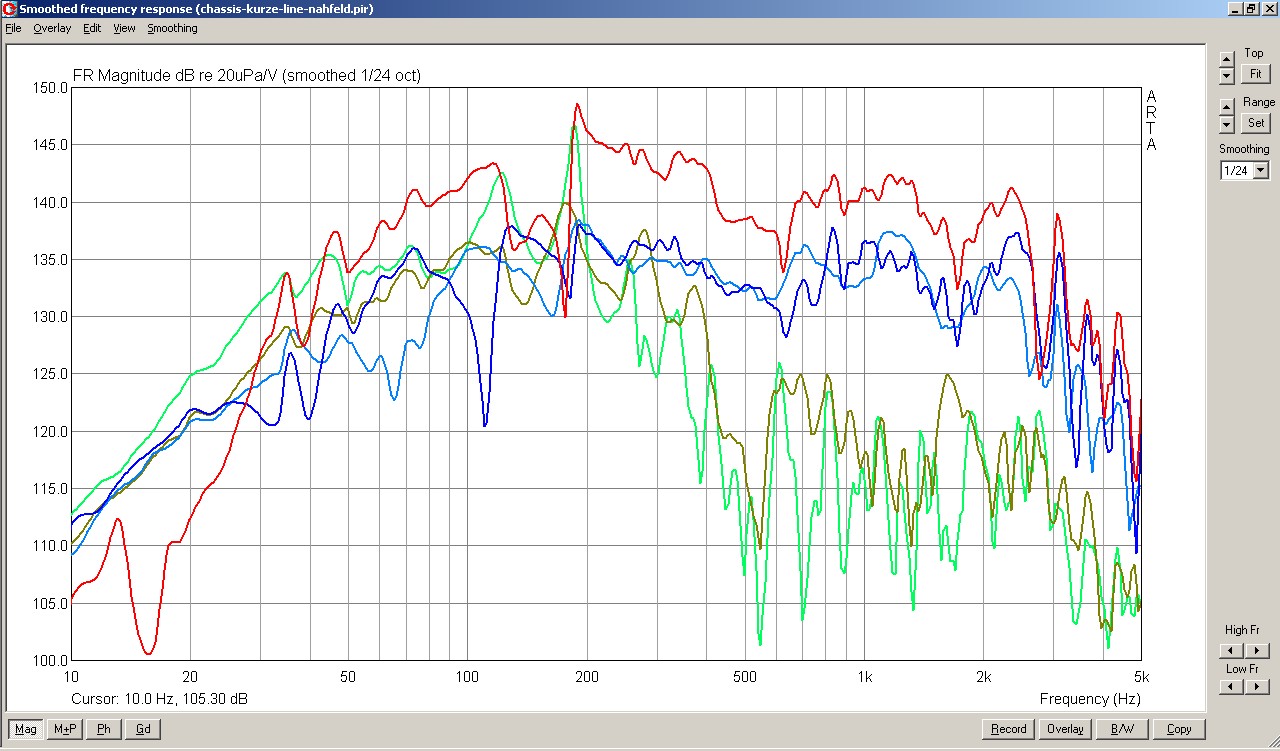The width and height of the screenshot is (1280, 751).
Task: Open the View menu
Action: pyautogui.click(x=124, y=28)
